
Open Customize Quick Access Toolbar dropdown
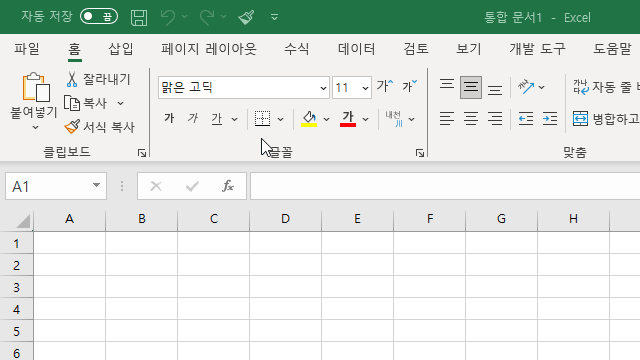point(274,17)
